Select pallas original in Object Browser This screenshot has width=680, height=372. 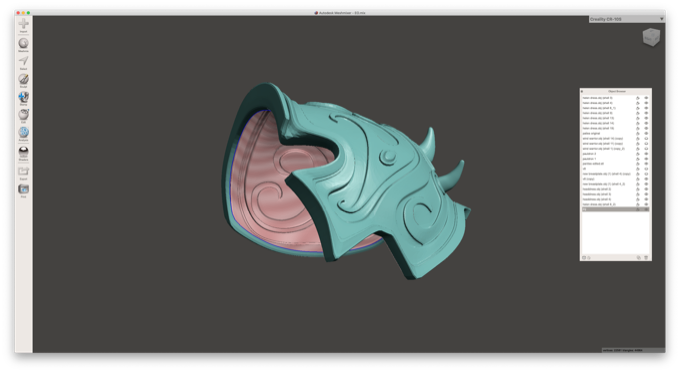pyautogui.click(x=615, y=133)
